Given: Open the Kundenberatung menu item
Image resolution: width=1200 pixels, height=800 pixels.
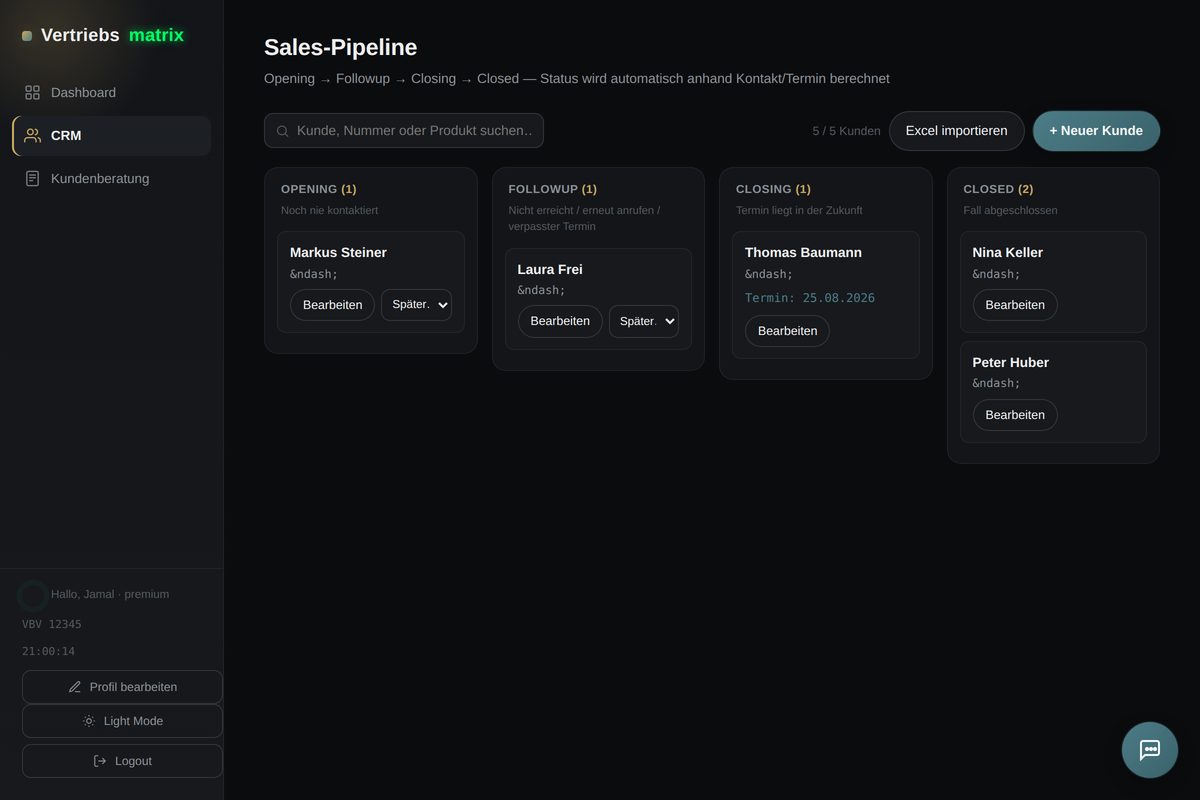Looking at the screenshot, I should [x=112, y=178].
